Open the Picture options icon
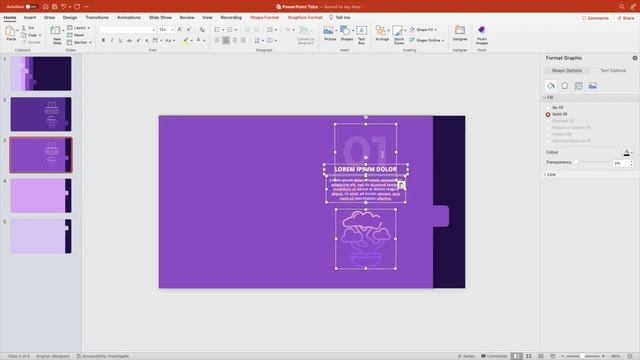The image size is (640, 360). [x=593, y=86]
